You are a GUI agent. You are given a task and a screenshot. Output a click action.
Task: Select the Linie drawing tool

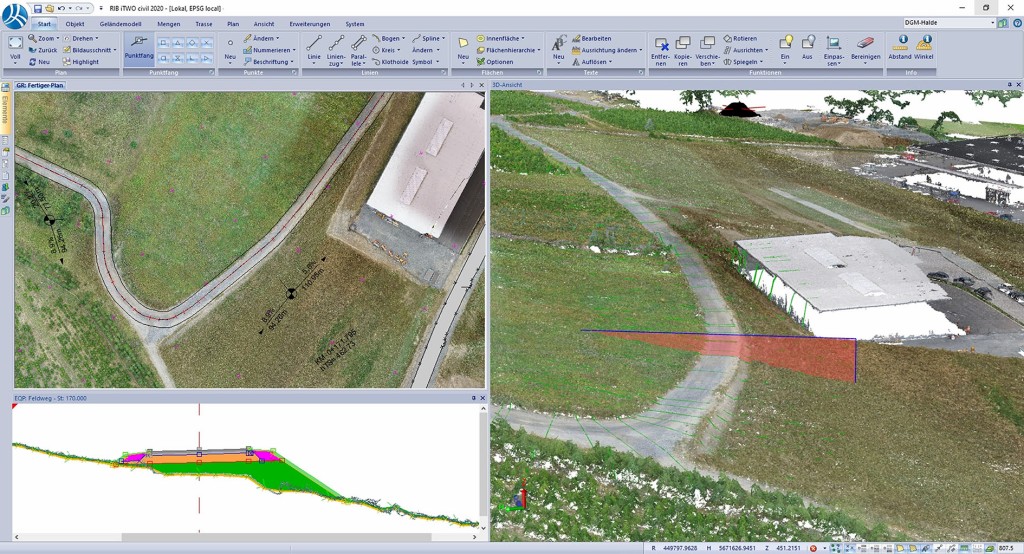point(314,47)
